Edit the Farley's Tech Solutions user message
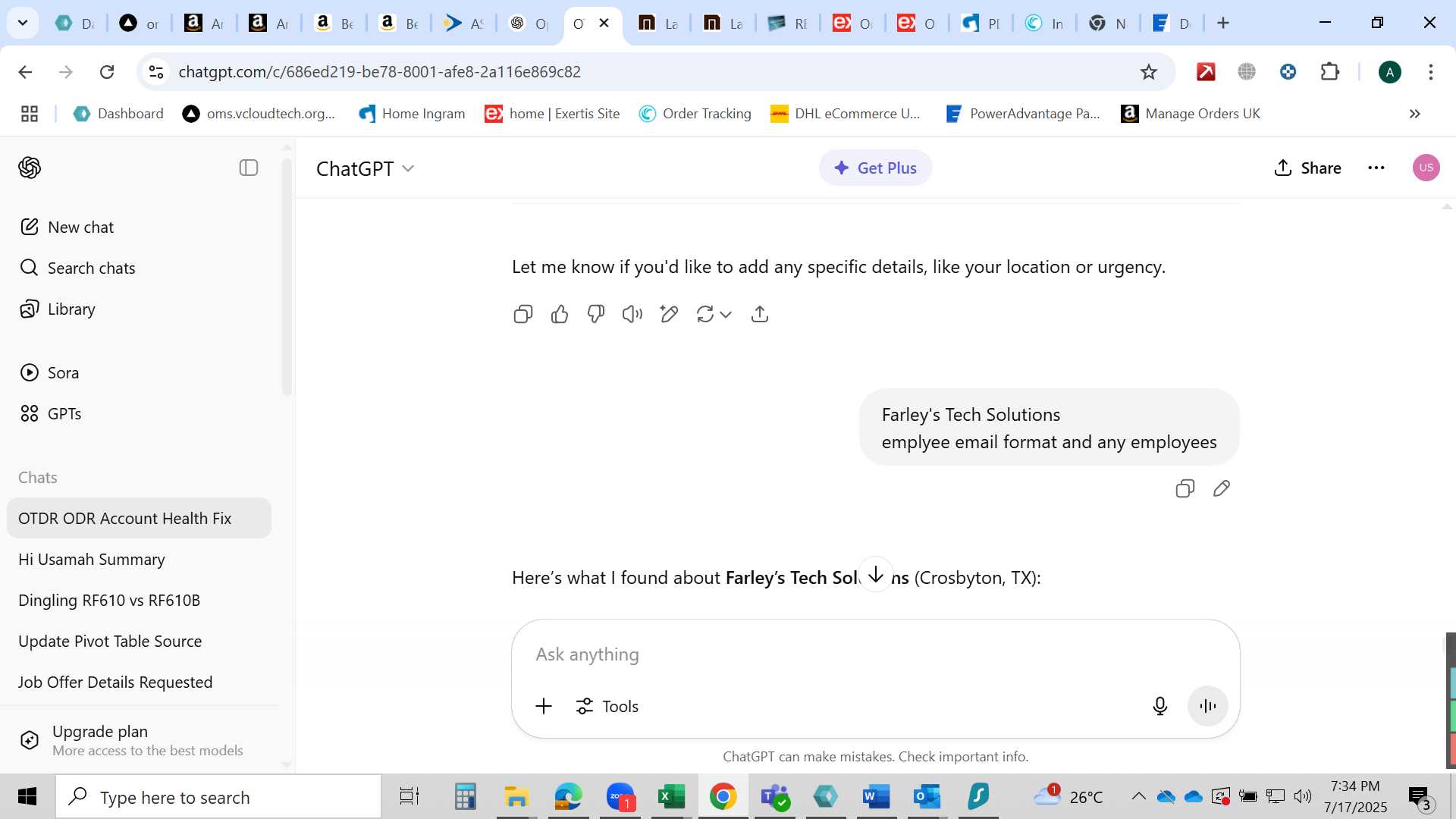 1222,488
